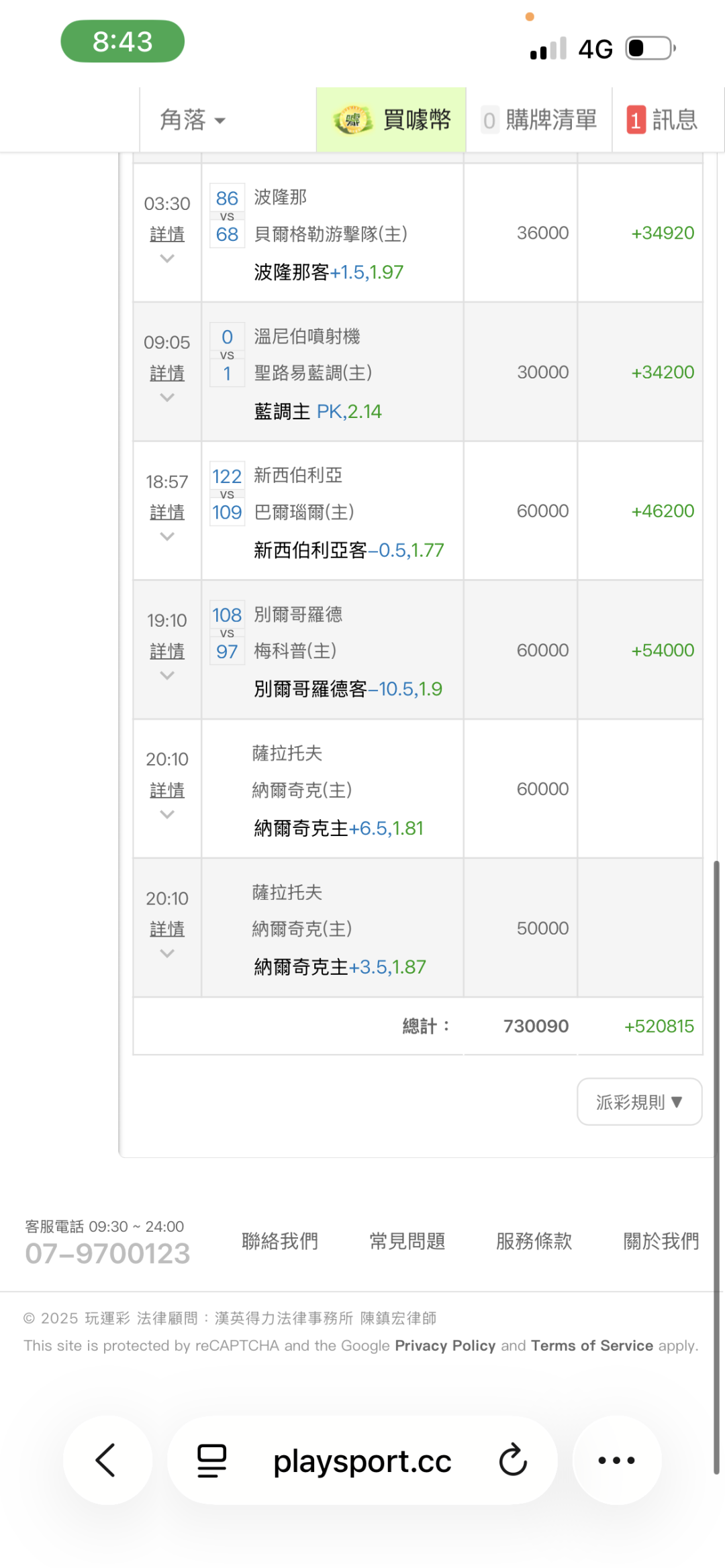Open 常見問題 in the footer

pos(407,1241)
